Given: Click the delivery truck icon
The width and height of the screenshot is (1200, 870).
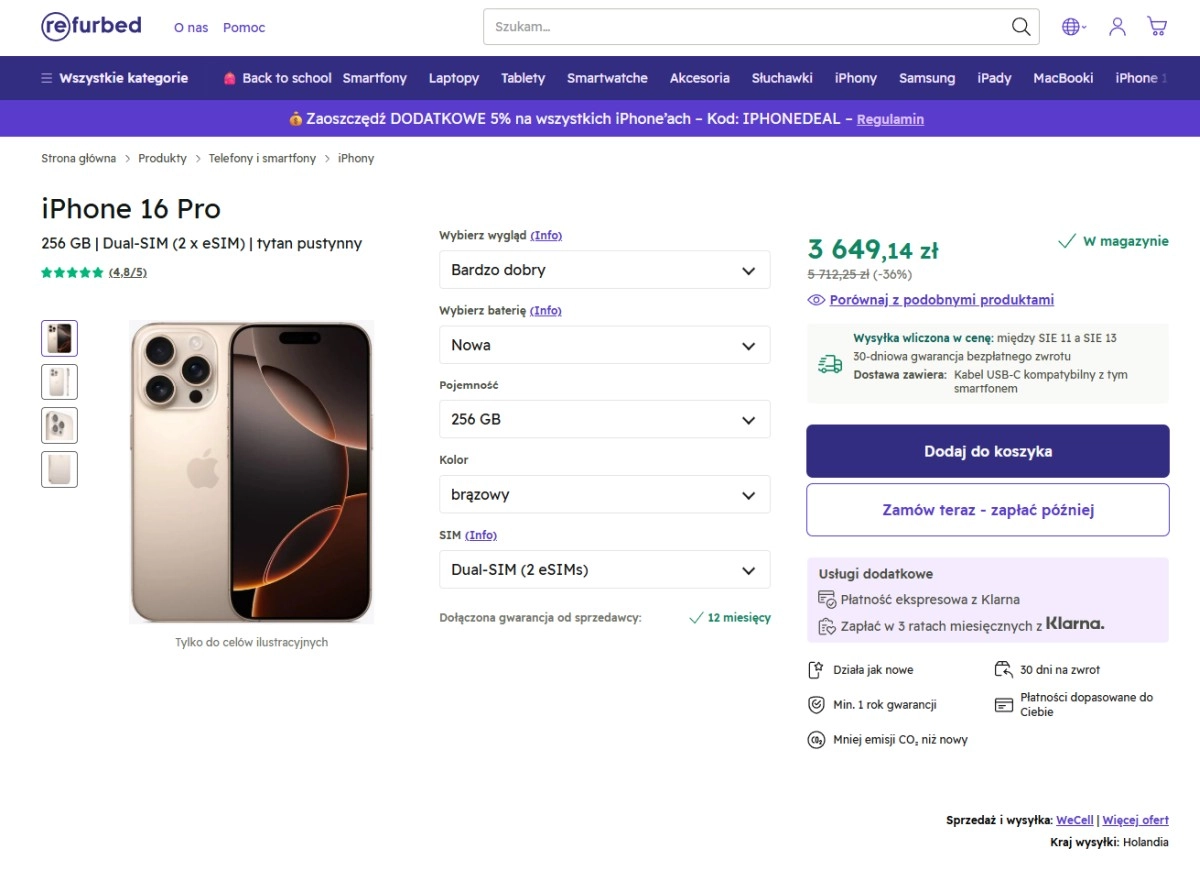Looking at the screenshot, I should pos(830,364).
